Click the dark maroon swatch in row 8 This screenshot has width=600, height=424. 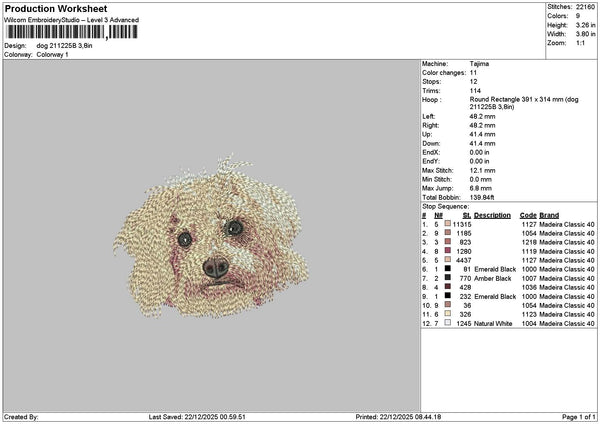point(447,287)
